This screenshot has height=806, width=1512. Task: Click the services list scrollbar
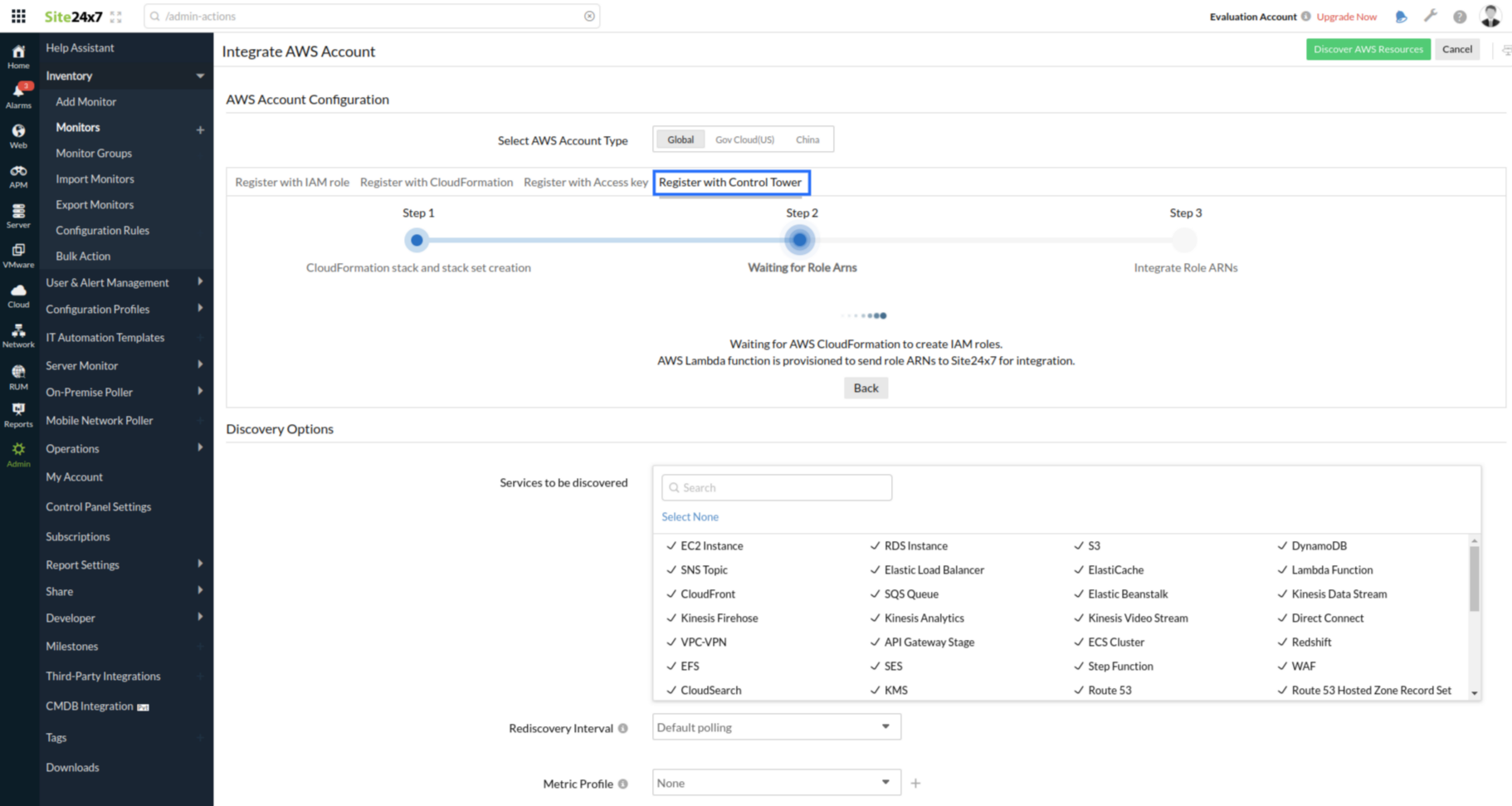pyautogui.click(x=1474, y=581)
